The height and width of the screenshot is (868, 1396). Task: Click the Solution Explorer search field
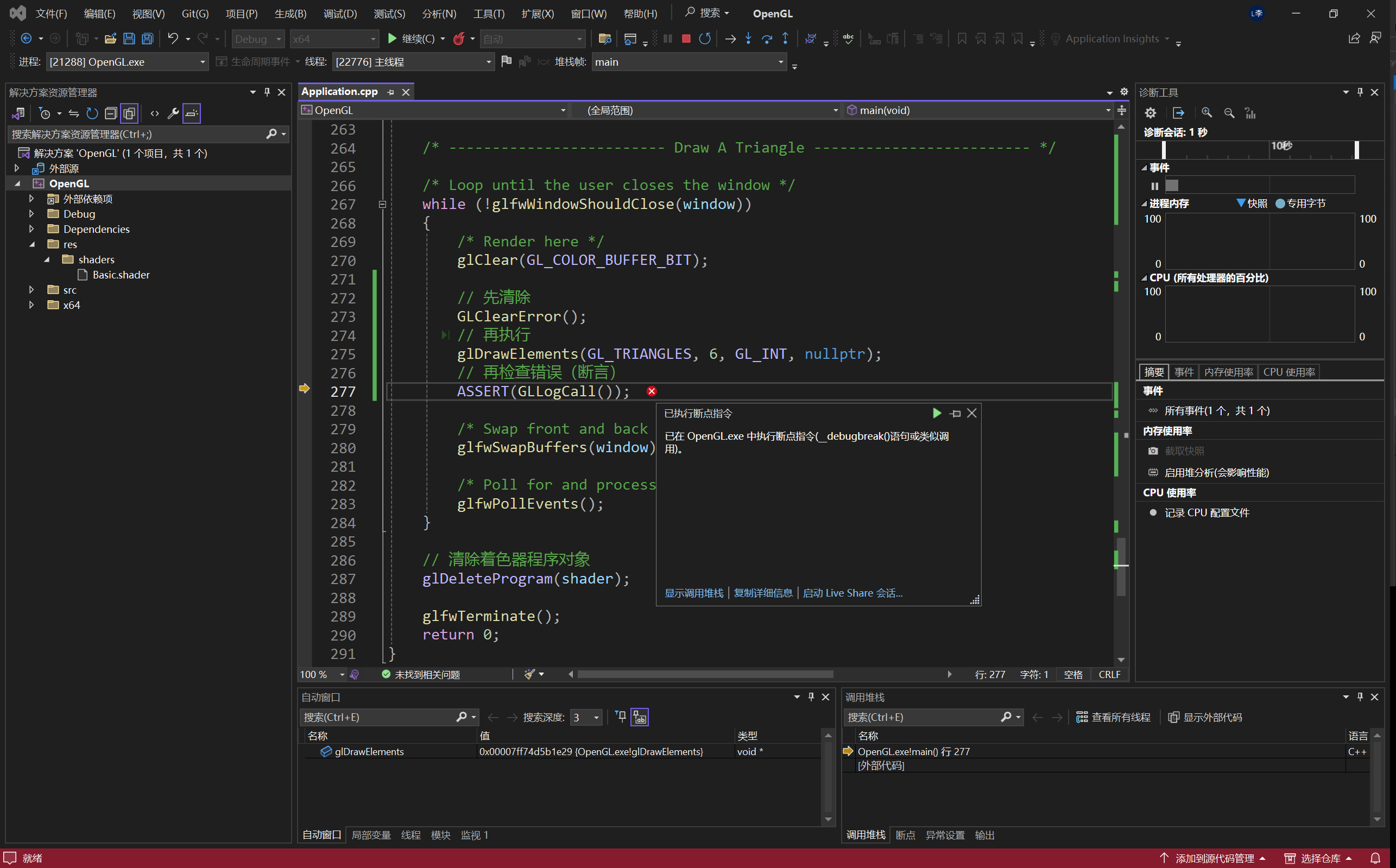pyautogui.click(x=137, y=134)
